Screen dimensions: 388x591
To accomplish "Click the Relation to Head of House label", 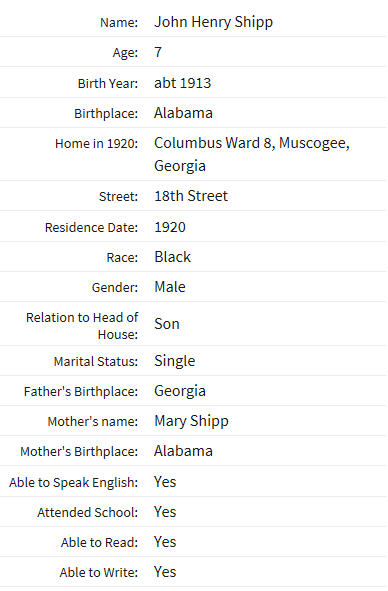I will tap(82, 326).
